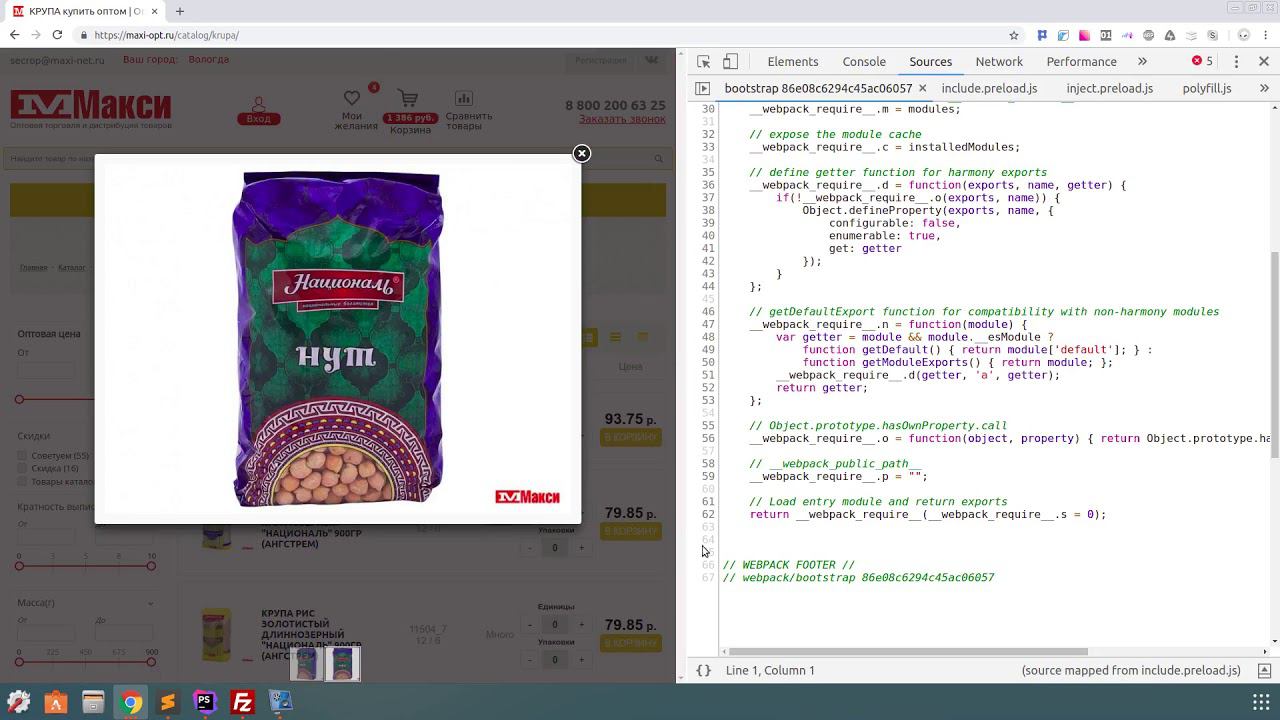Viewport: 1280px width, 720px height.
Task: Open Sublime Text from the taskbar
Action: [168, 702]
